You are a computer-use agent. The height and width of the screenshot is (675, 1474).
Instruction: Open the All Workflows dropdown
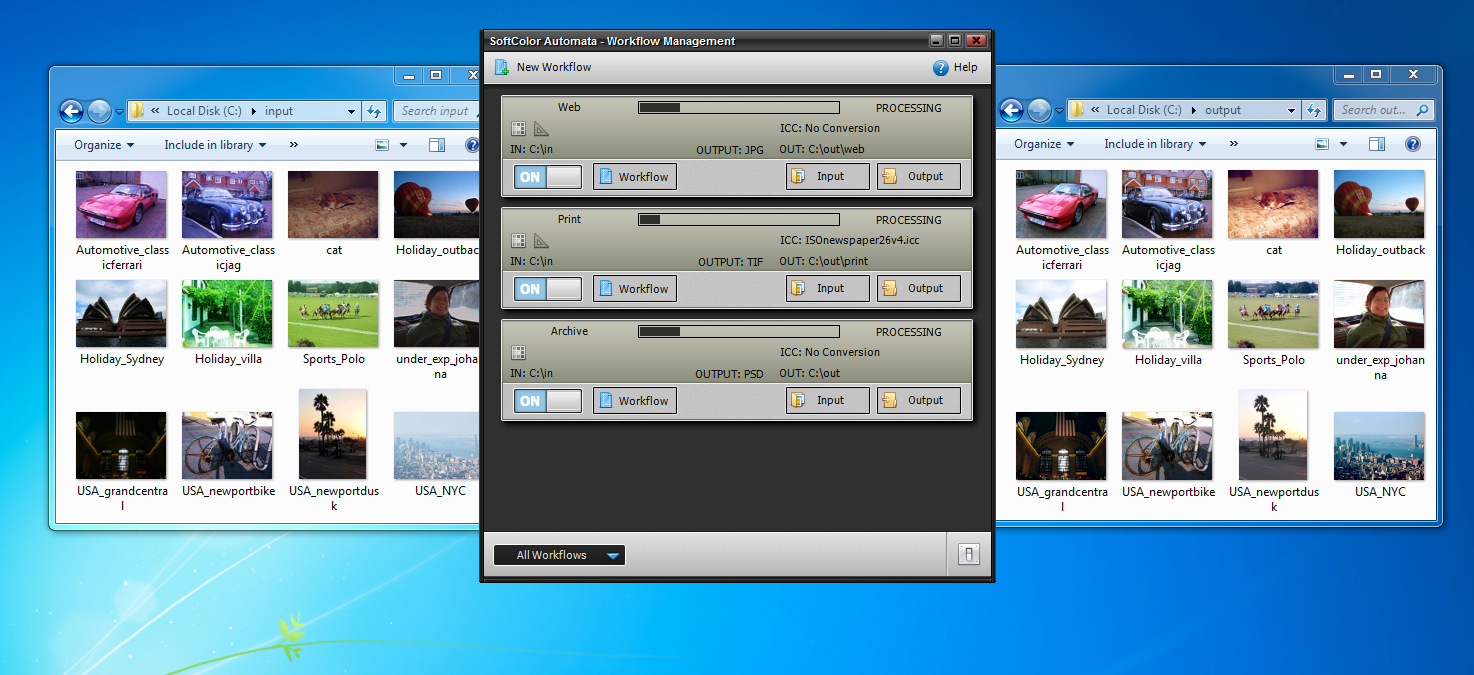[x=559, y=555]
